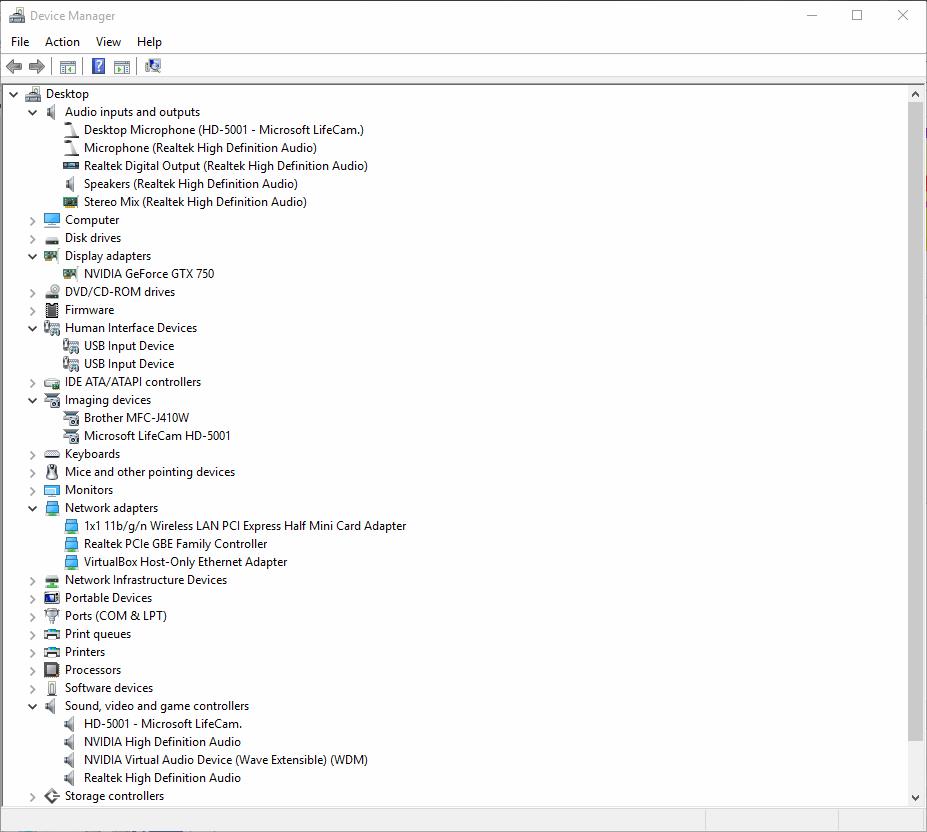Click the Brother MFC-J410W device icon
Viewport: 927px width, 832px height.
[x=70, y=418]
